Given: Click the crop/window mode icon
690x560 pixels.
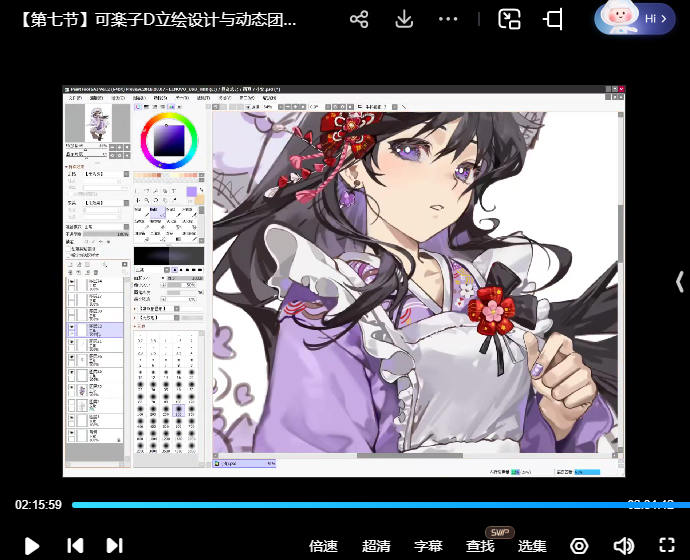Looking at the screenshot, I should [553, 19].
